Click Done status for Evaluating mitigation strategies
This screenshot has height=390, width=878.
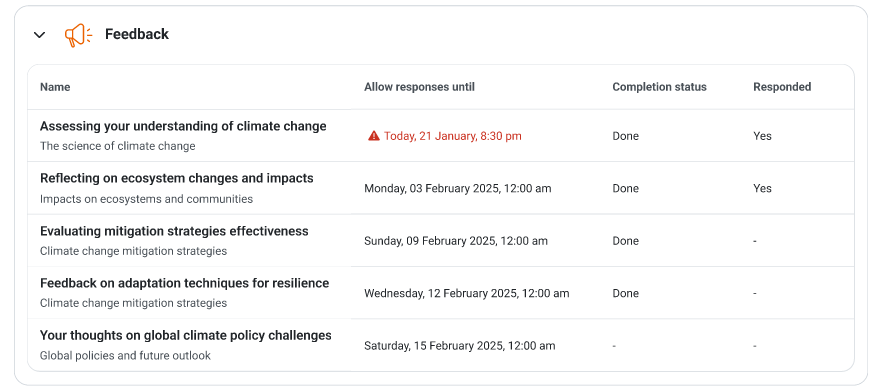pos(625,241)
